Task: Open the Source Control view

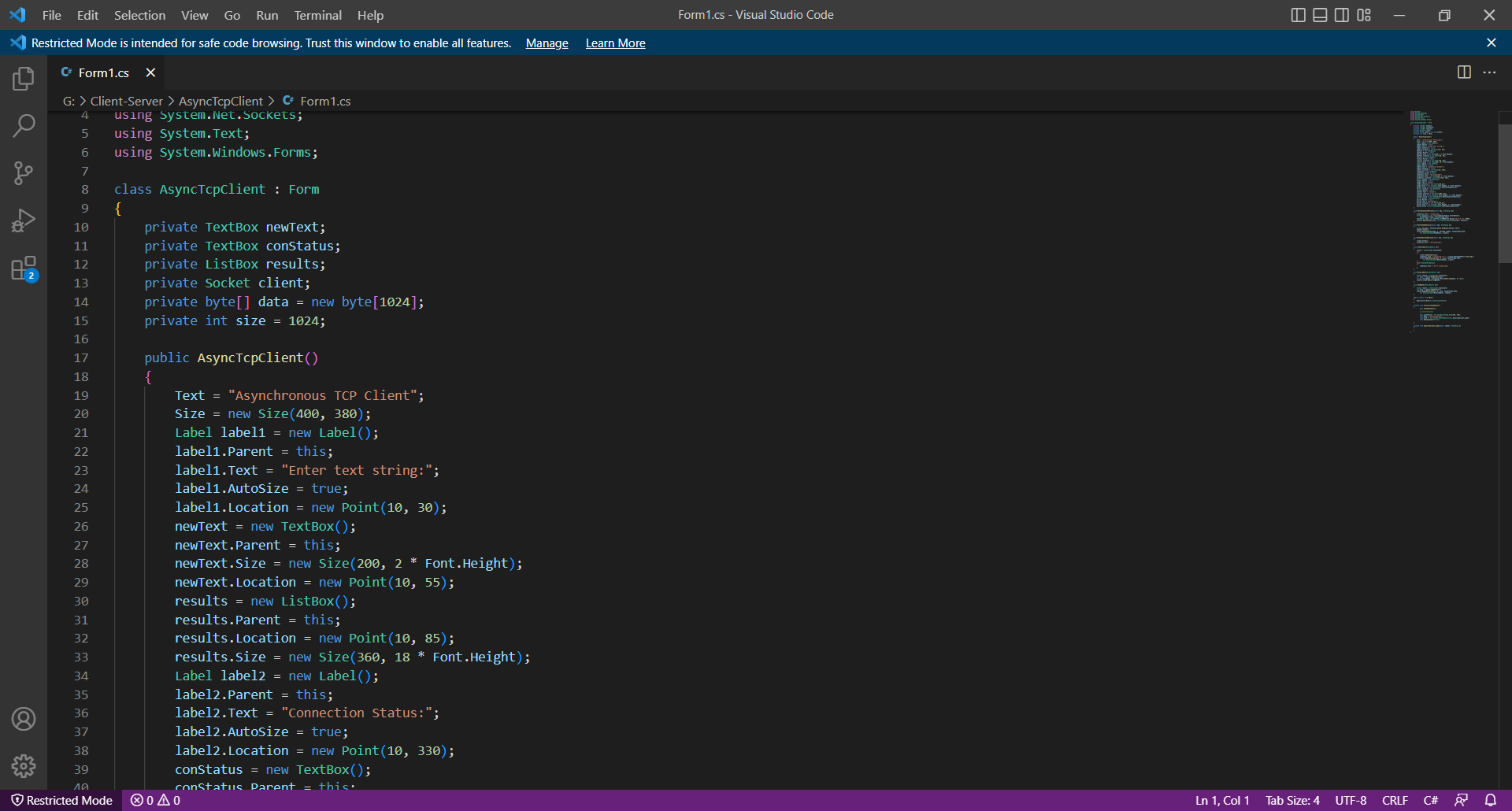Action: (x=24, y=173)
